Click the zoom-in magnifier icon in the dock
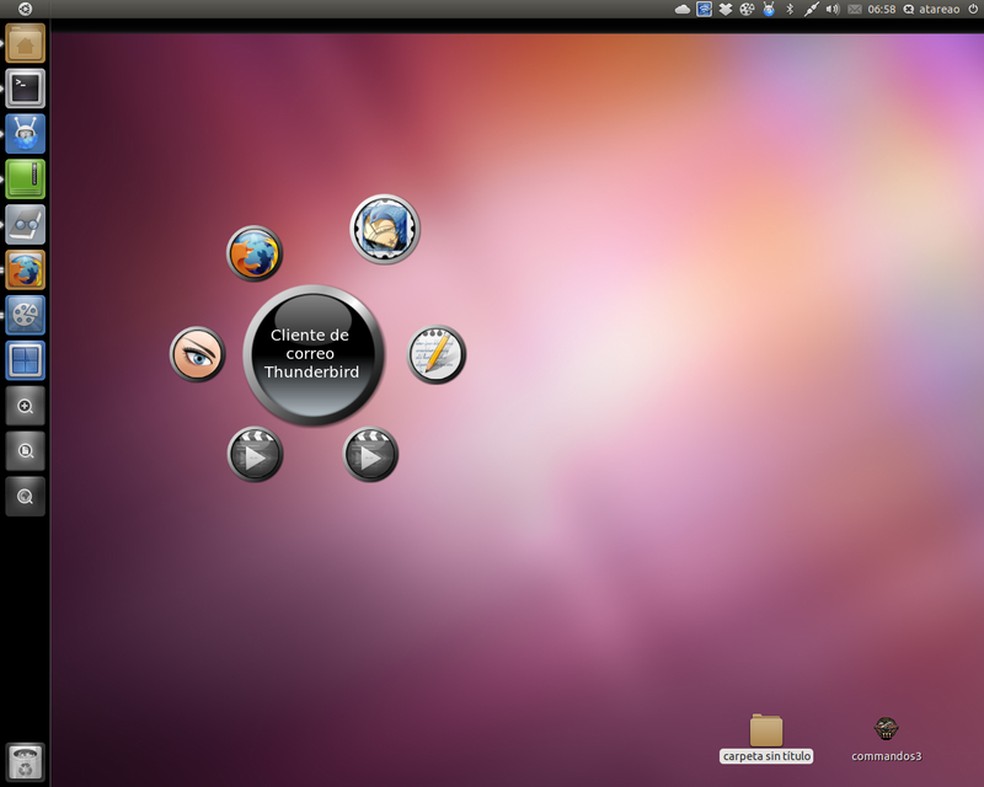This screenshot has height=787, width=984. (x=25, y=406)
